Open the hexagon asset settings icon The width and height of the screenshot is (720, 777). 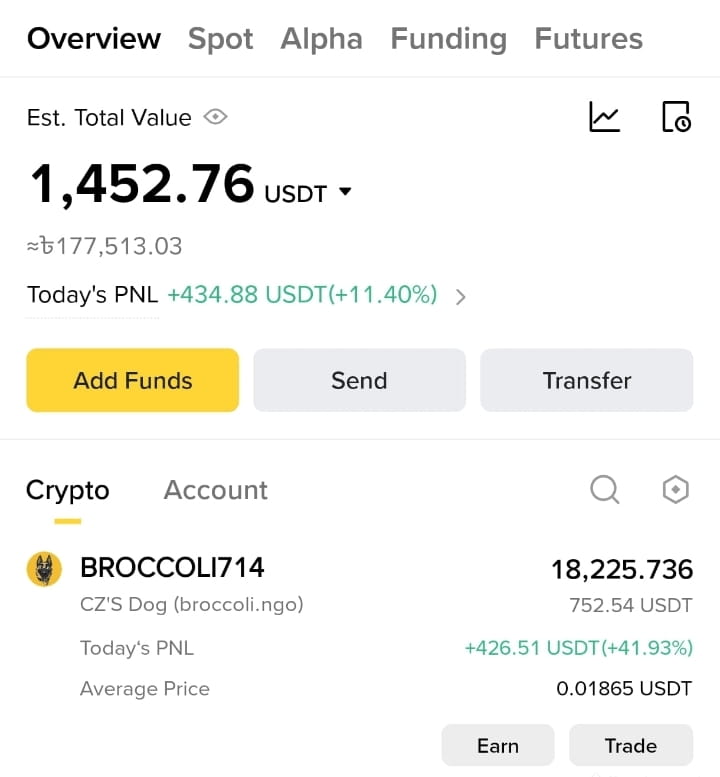pyautogui.click(x=675, y=490)
